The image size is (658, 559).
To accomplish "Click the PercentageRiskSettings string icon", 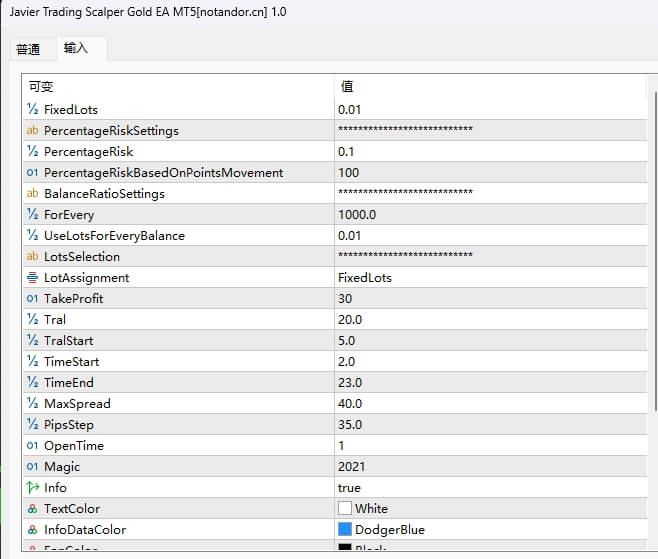I will [x=33, y=130].
